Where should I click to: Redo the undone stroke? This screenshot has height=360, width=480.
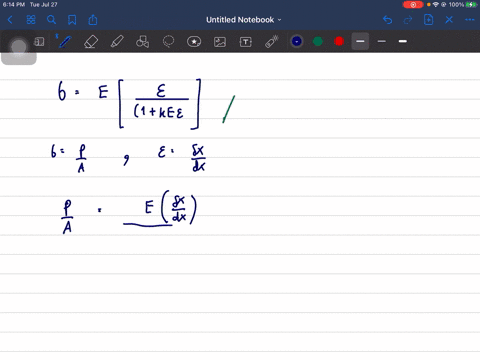[408, 20]
